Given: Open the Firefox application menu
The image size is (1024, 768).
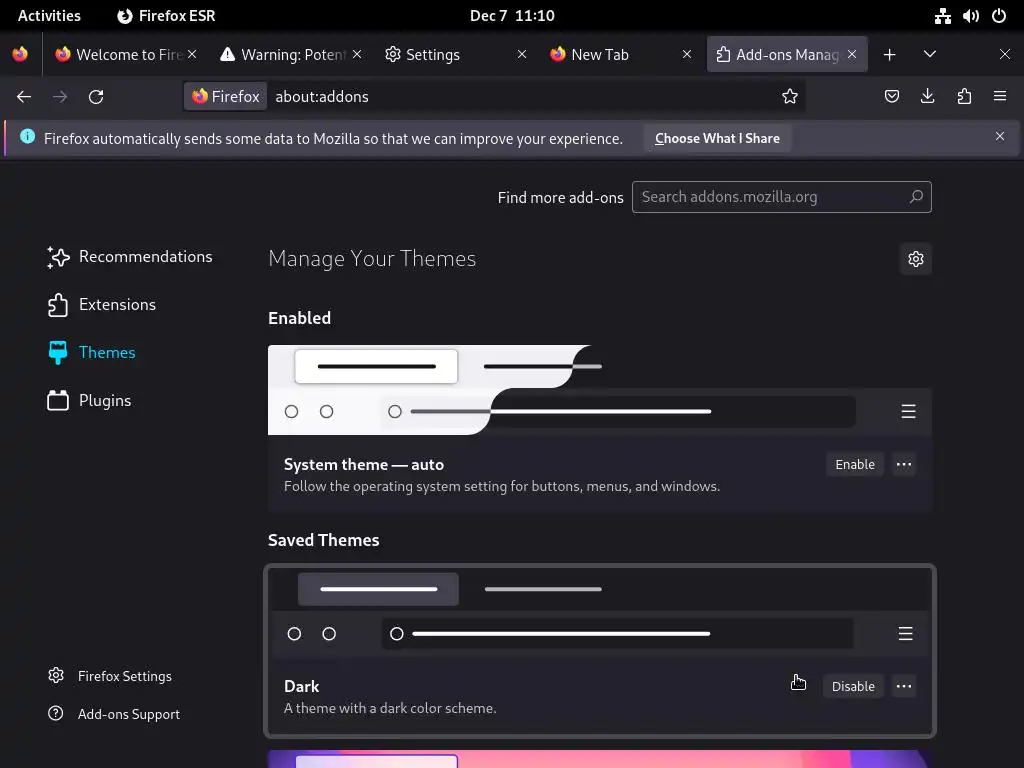Looking at the screenshot, I should tap(1000, 97).
